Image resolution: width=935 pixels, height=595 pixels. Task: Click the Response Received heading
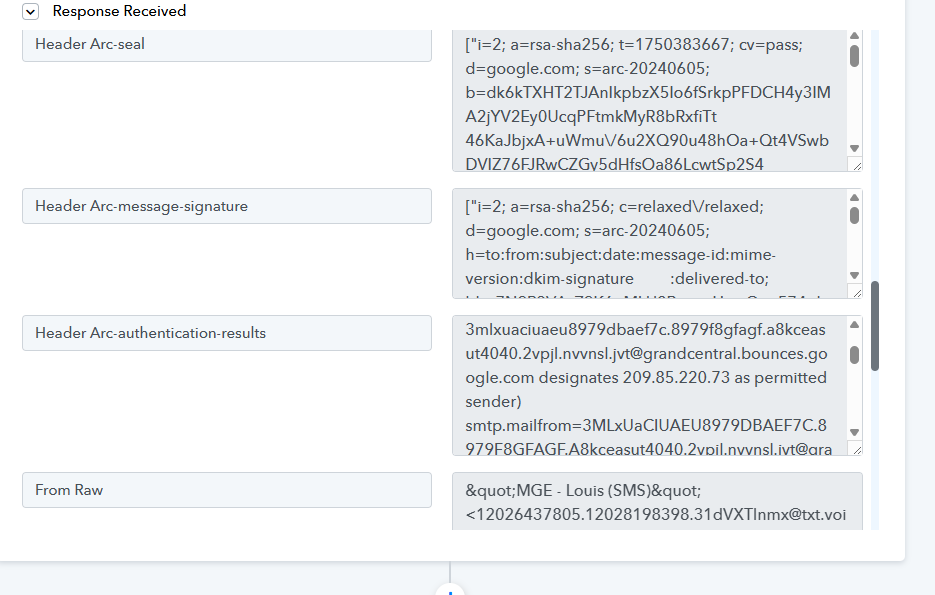pos(119,11)
